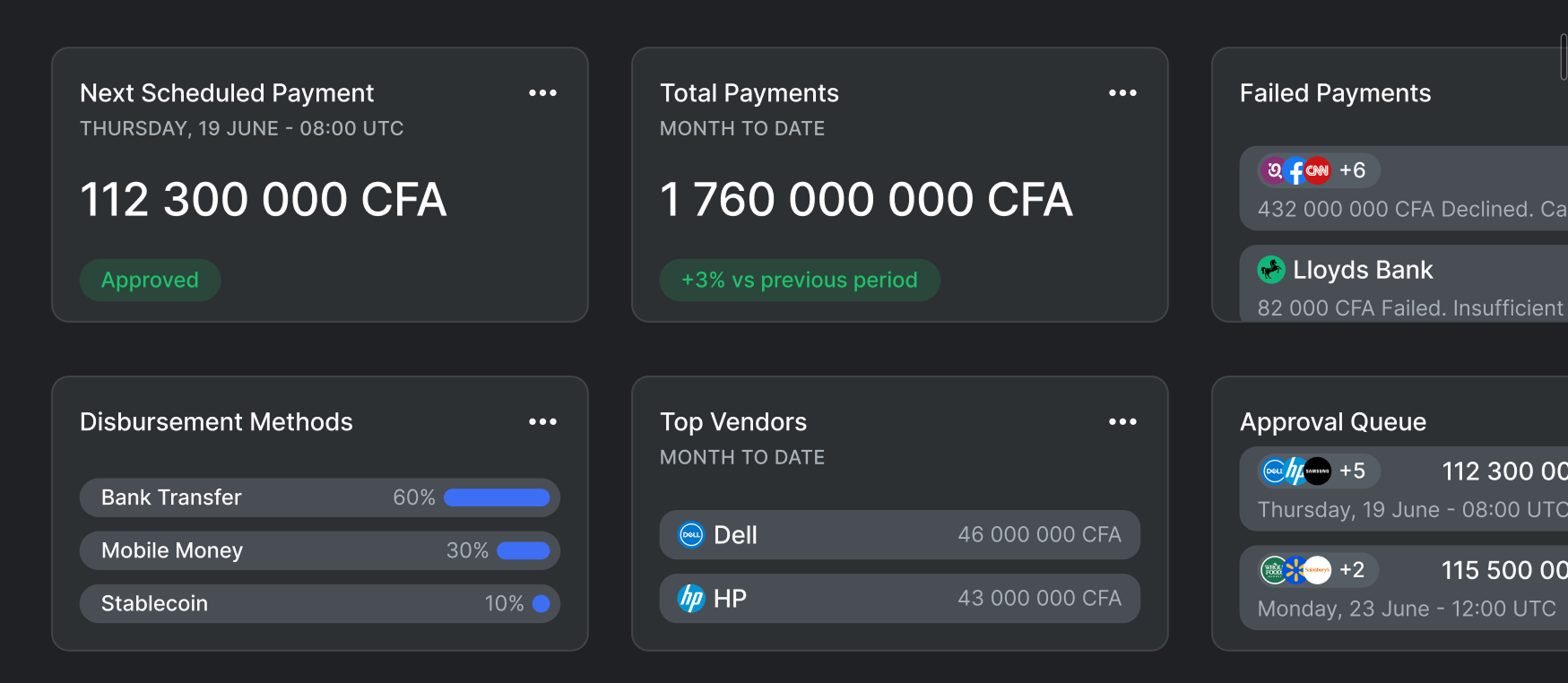Open the HP vendor row
The height and width of the screenshot is (683, 1568).
point(900,598)
